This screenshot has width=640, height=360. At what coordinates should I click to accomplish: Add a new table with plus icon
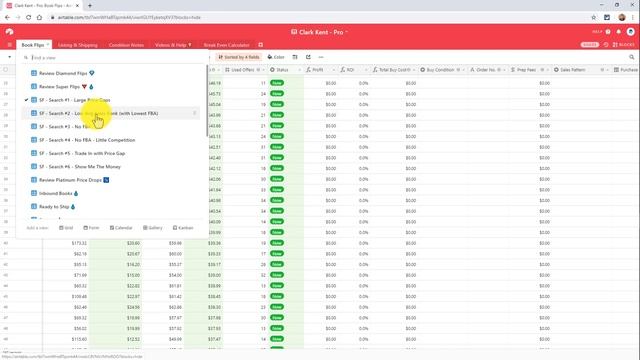(x=260, y=45)
